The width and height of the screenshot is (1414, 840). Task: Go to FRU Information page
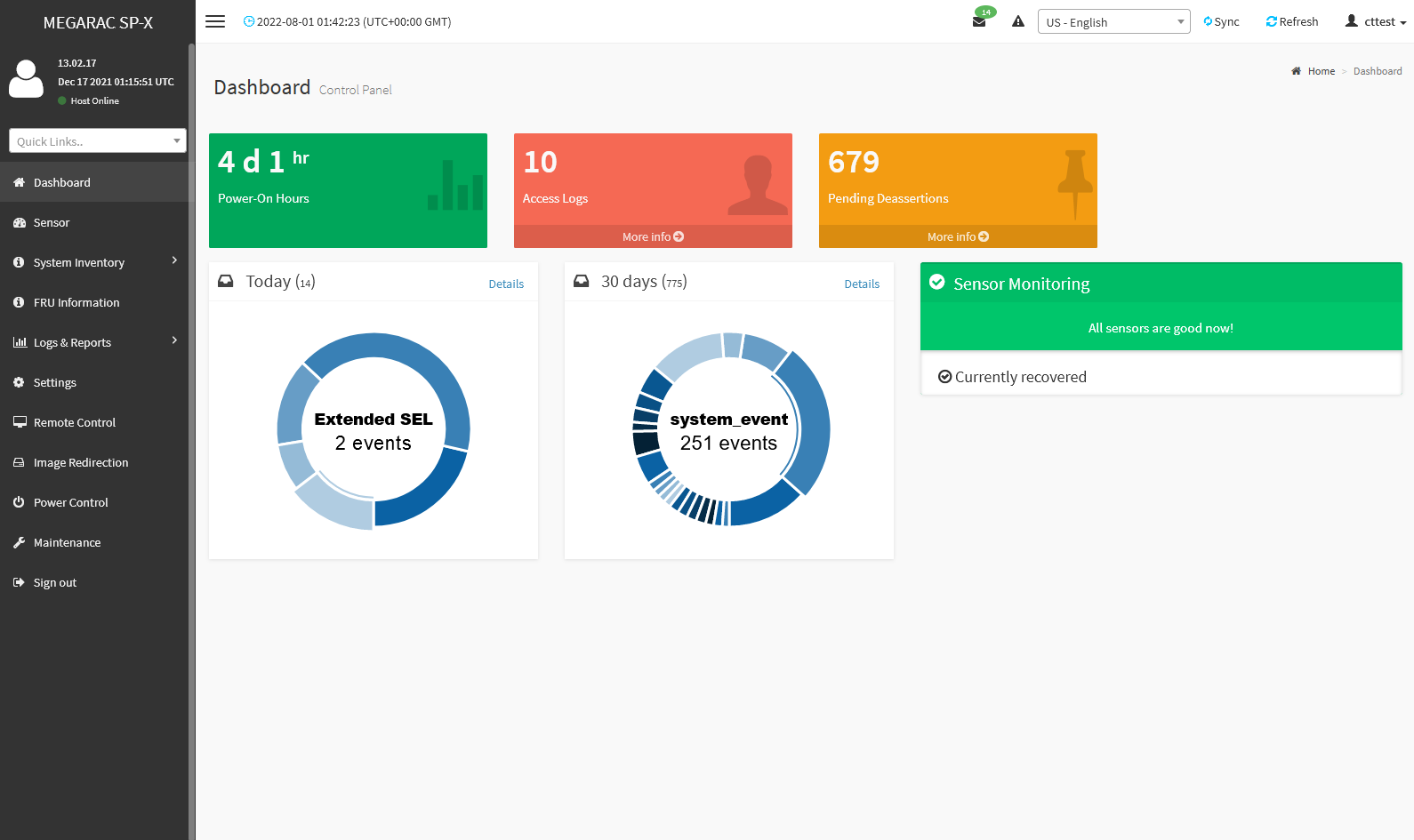(x=76, y=302)
